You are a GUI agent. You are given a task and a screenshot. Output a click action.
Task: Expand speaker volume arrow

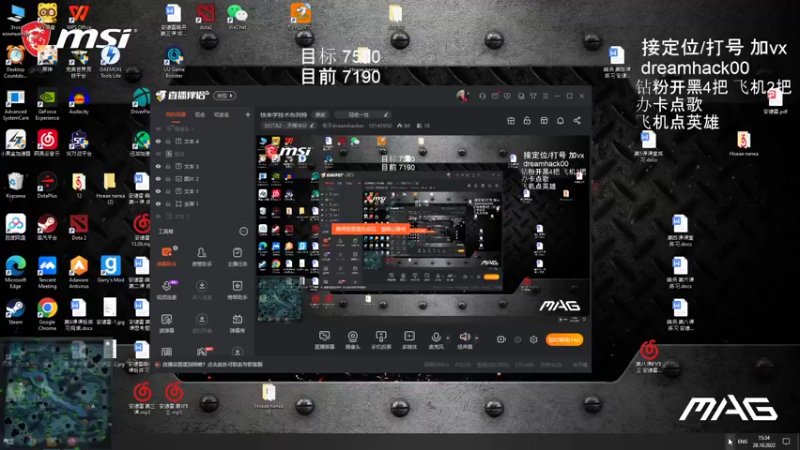click(x=477, y=337)
